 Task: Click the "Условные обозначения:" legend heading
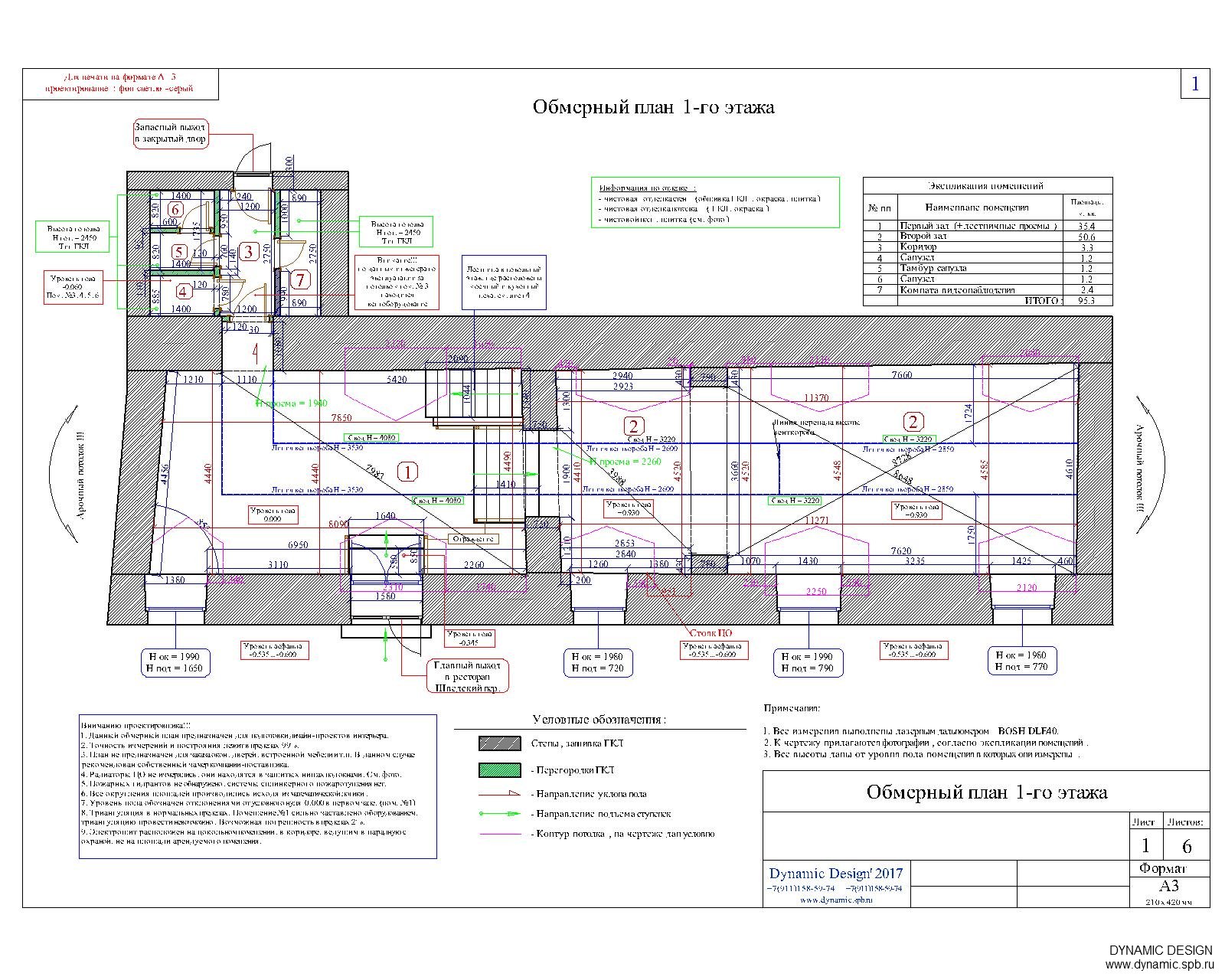point(599,720)
